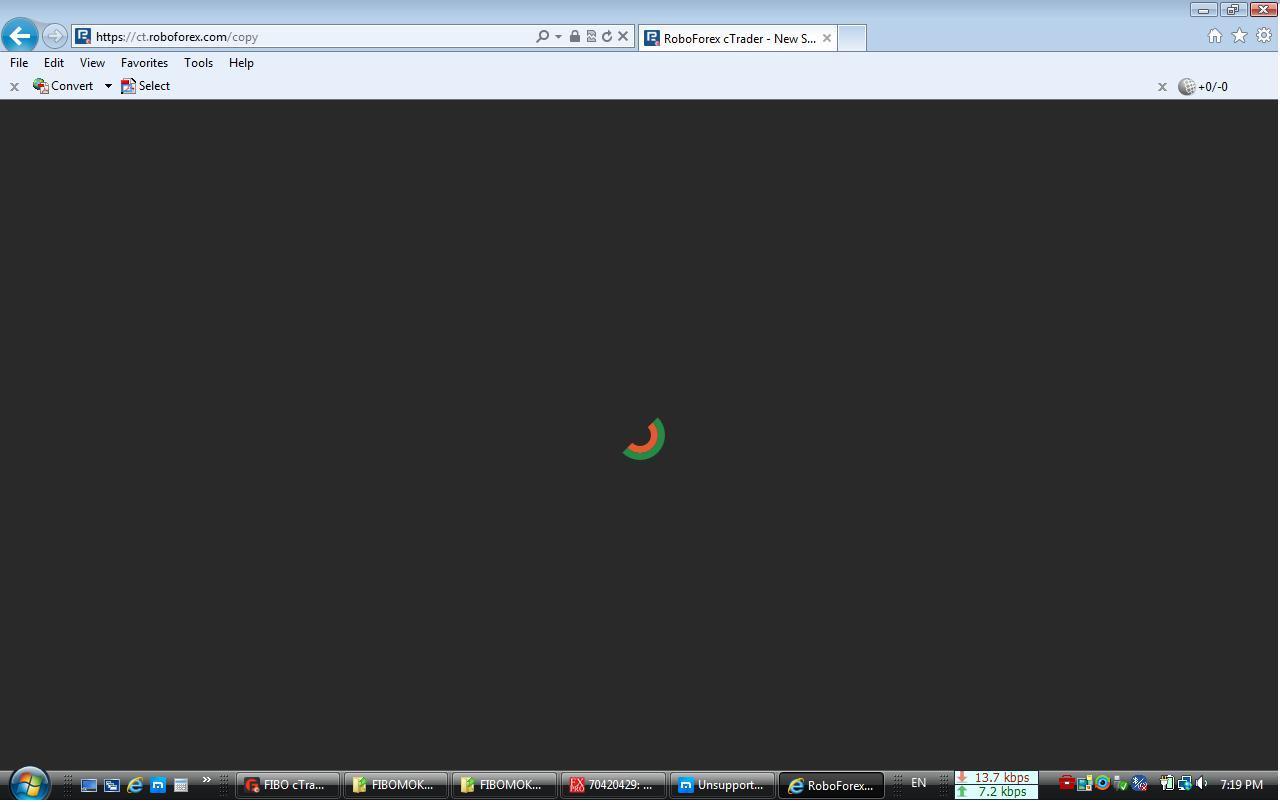Click the volume speaker tray icon
Image resolution: width=1280 pixels, height=802 pixels.
point(1201,784)
